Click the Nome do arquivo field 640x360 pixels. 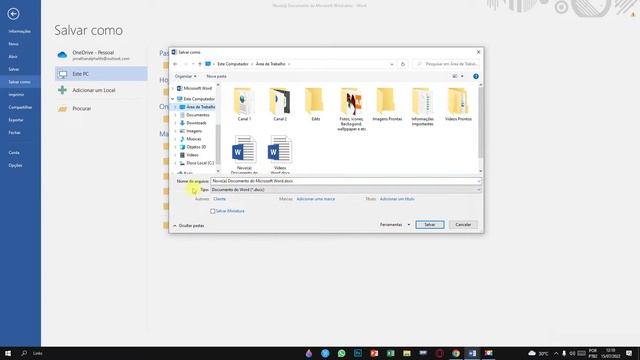[x=345, y=181]
